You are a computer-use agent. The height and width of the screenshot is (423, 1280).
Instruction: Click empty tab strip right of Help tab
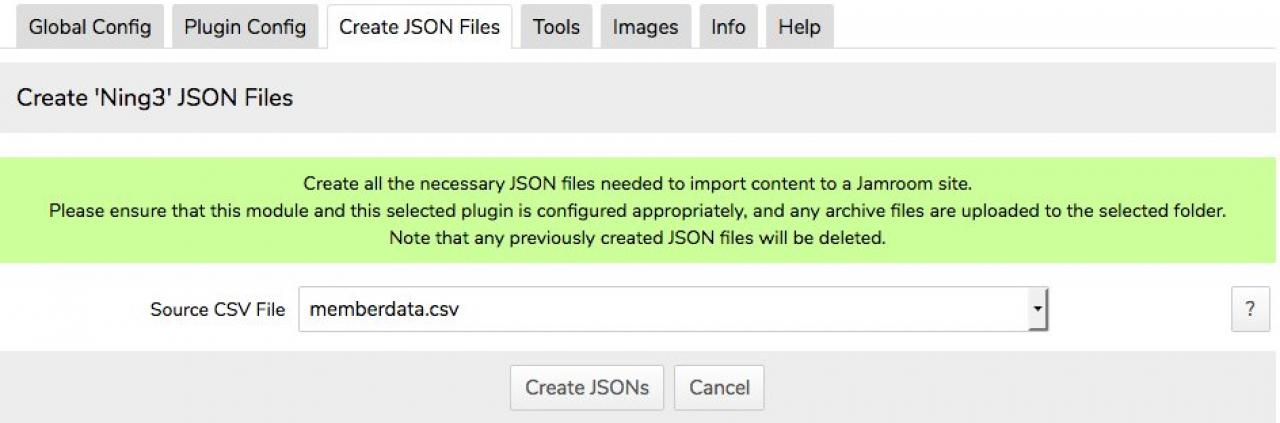pos(1050,27)
